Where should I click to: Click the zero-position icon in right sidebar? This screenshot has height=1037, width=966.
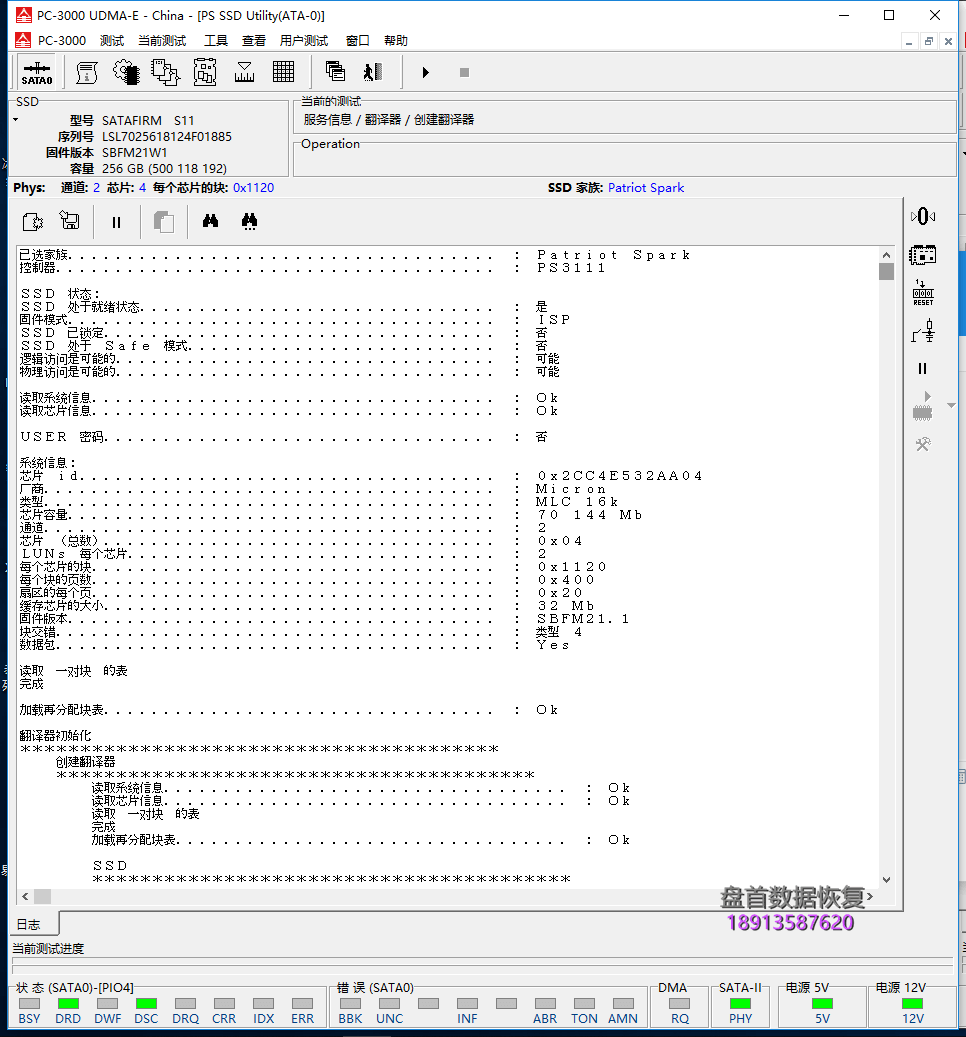[x=923, y=216]
